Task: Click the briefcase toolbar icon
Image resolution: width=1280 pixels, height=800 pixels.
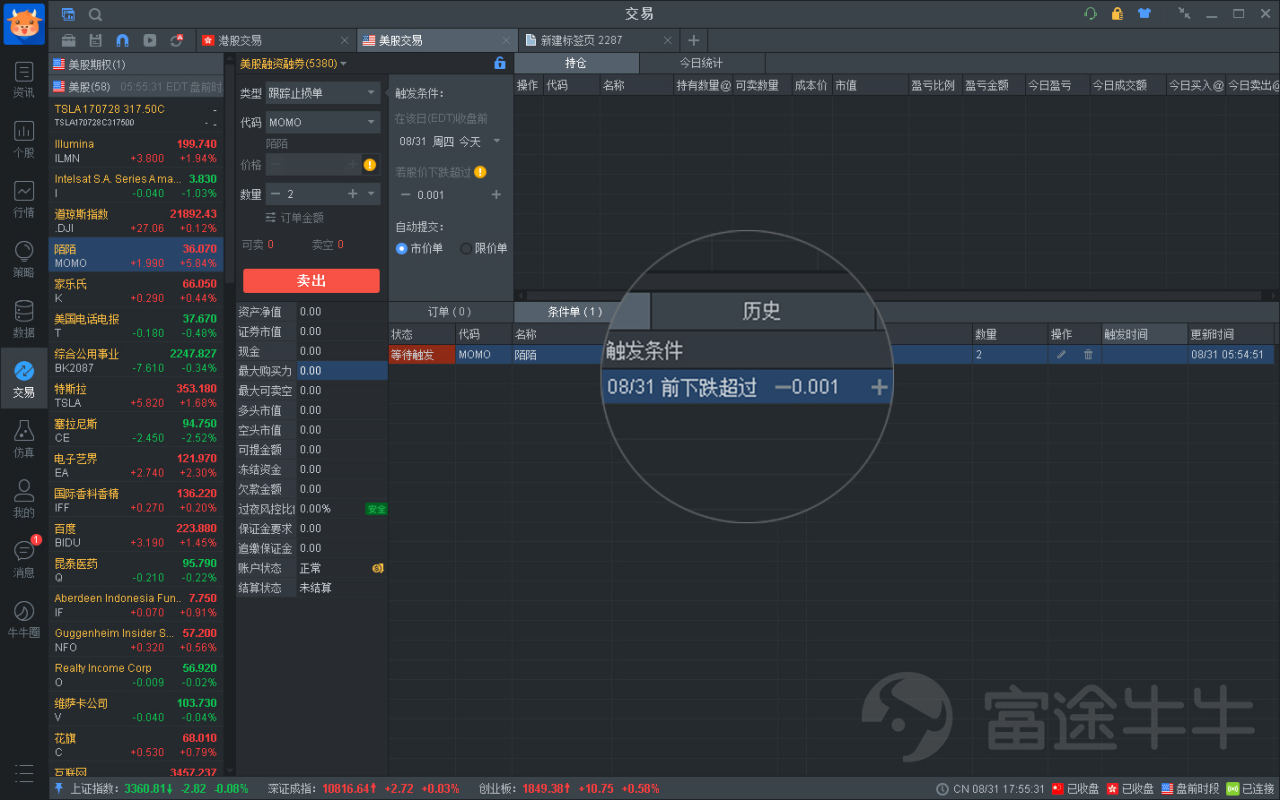Action: [68, 41]
